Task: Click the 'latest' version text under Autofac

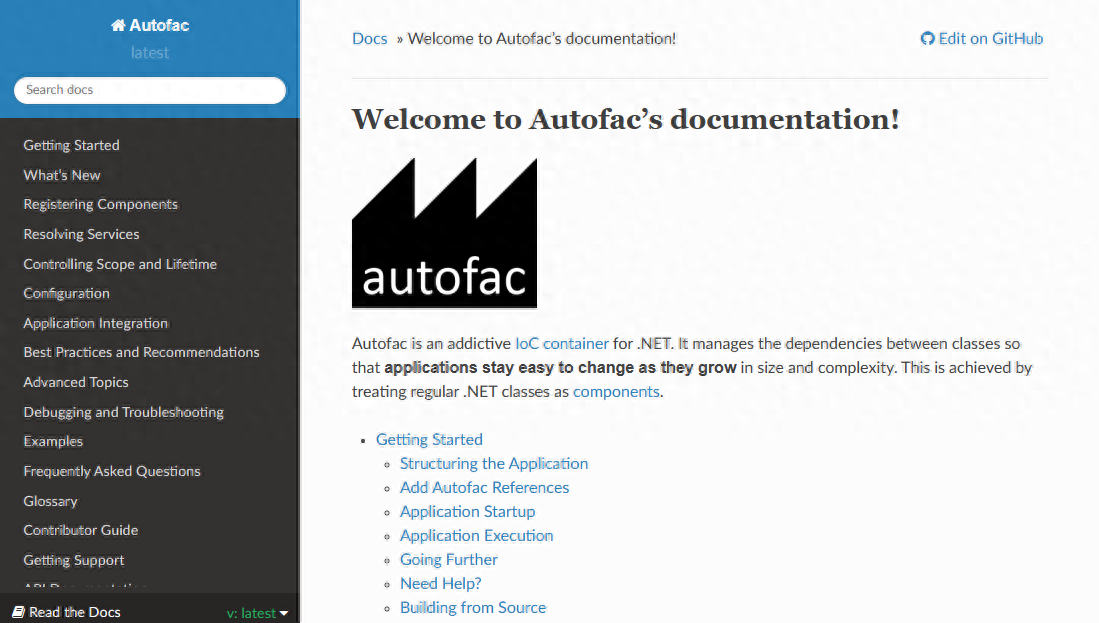Action: (150, 53)
